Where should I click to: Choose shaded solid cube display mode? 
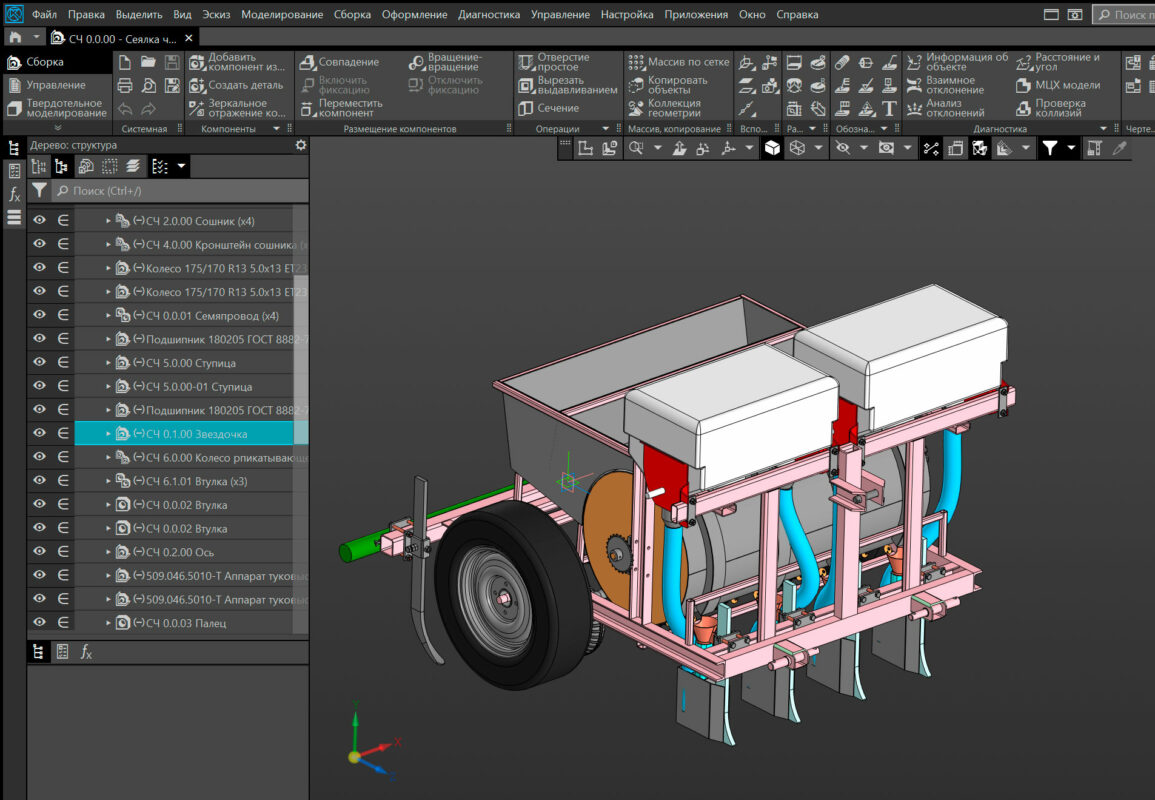tap(772, 148)
